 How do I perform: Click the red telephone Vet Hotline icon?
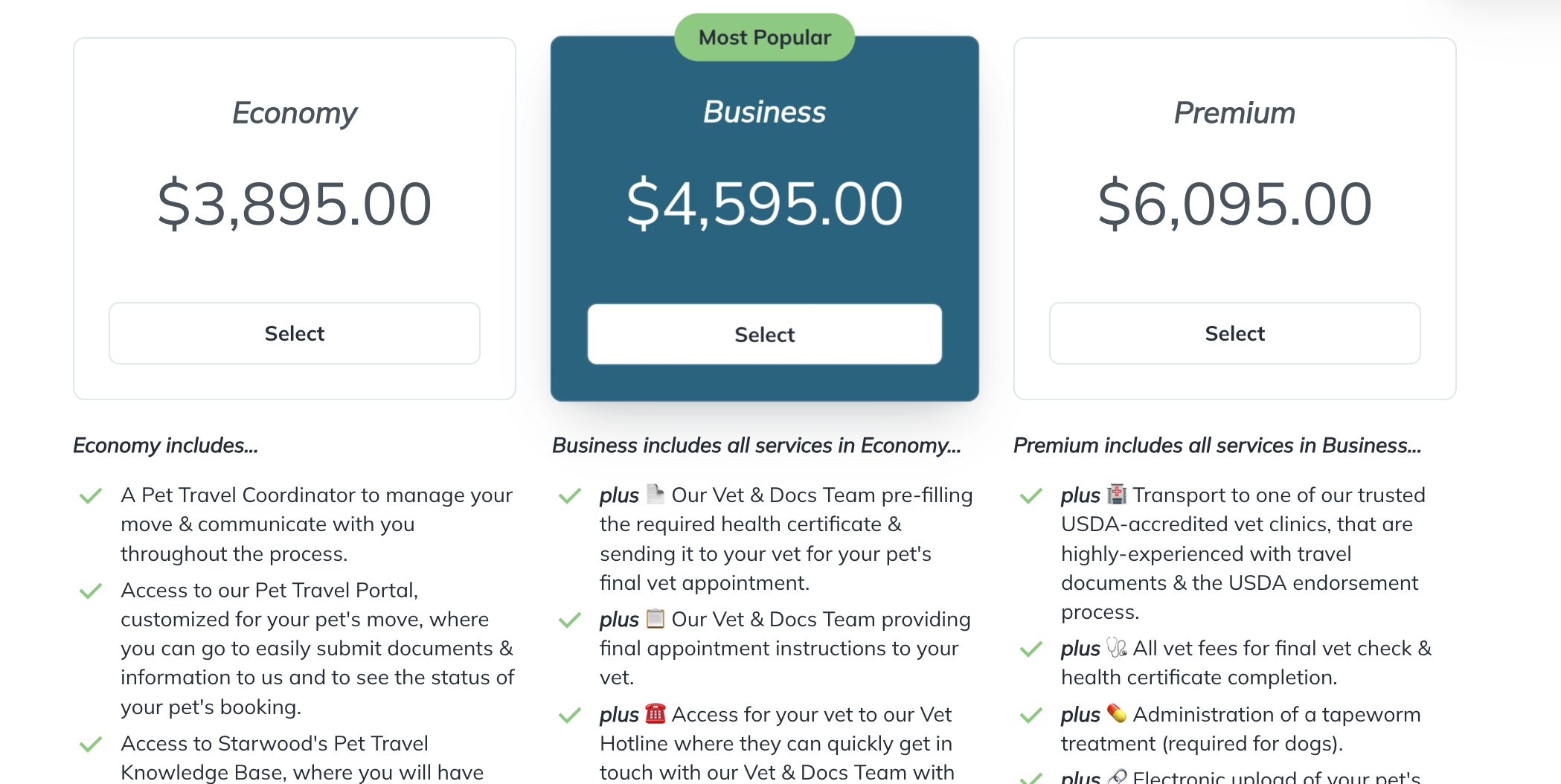[x=655, y=713]
